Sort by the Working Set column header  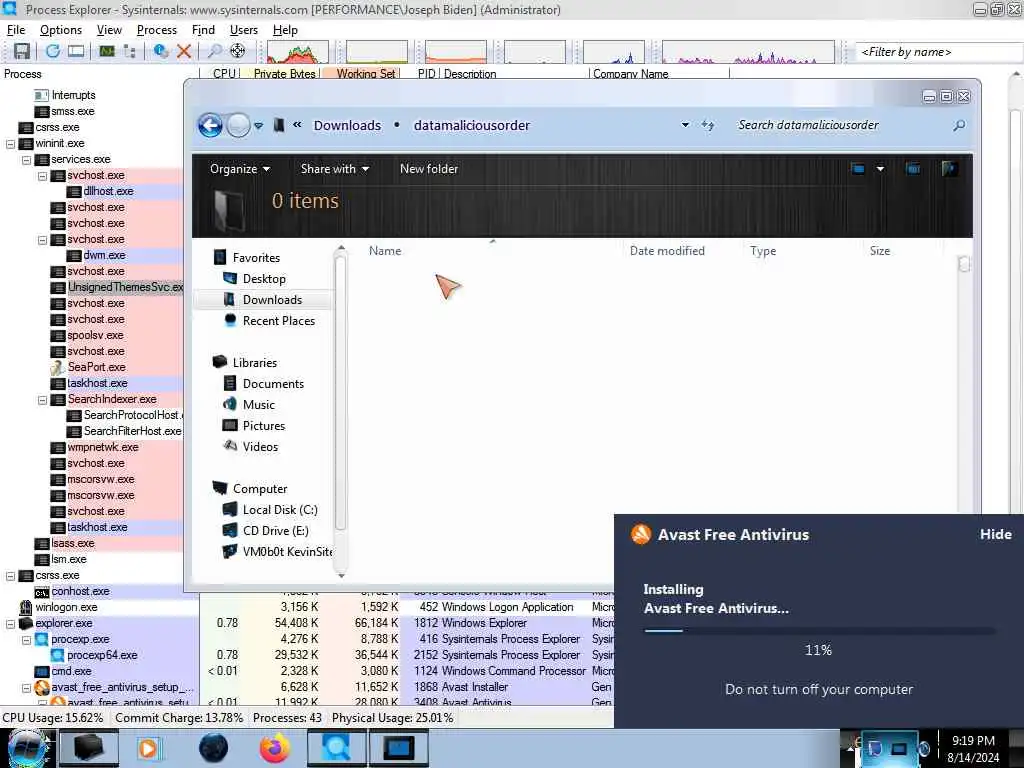[360, 74]
